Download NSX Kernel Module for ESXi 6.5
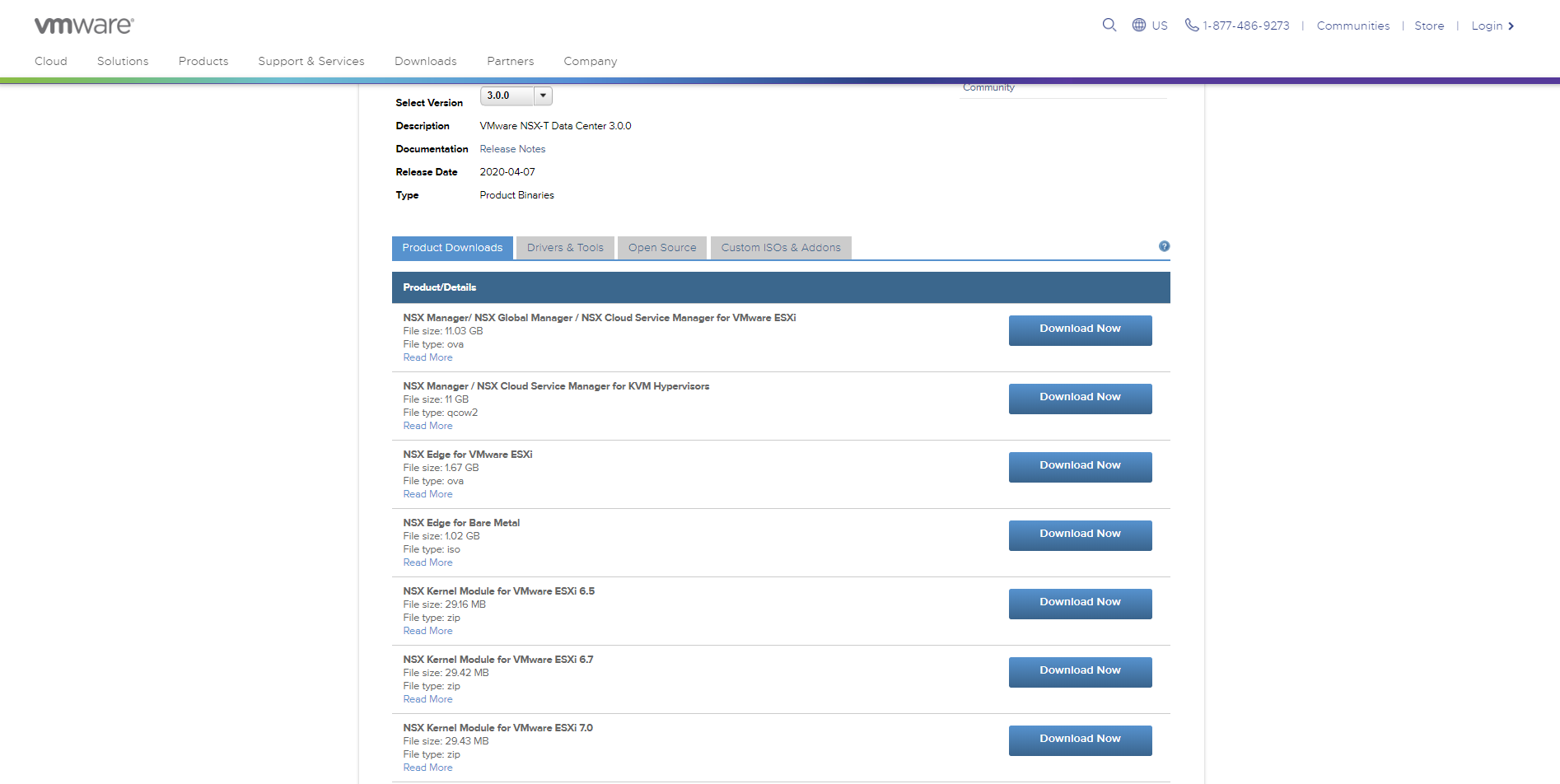 pyautogui.click(x=1081, y=604)
